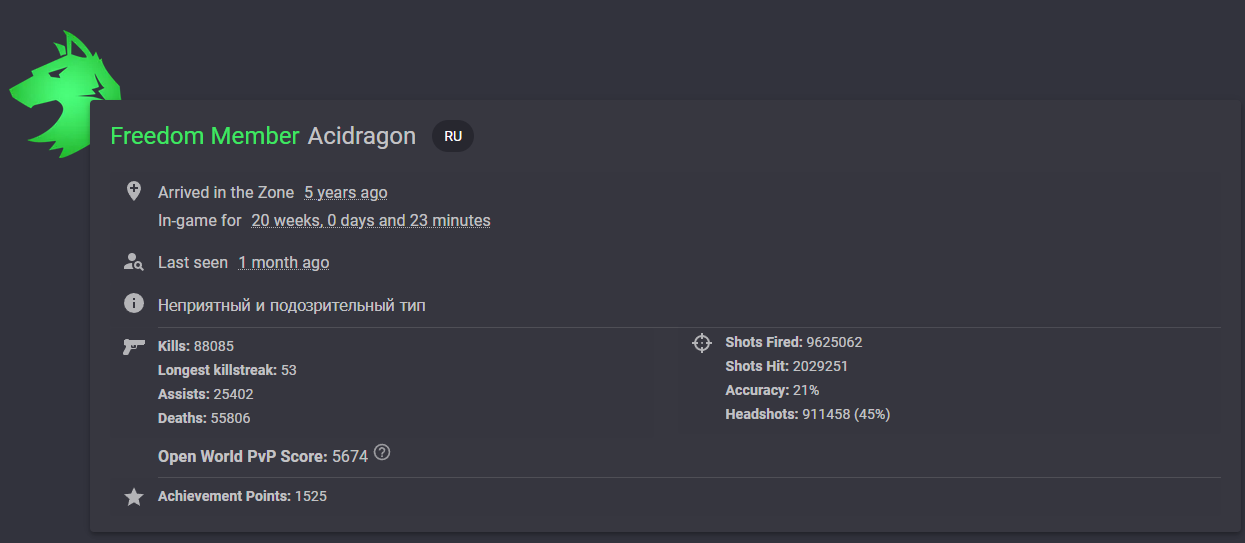Open the PvP Score question mark help
The width and height of the screenshot is (1245, 543).
pos(382,453)
